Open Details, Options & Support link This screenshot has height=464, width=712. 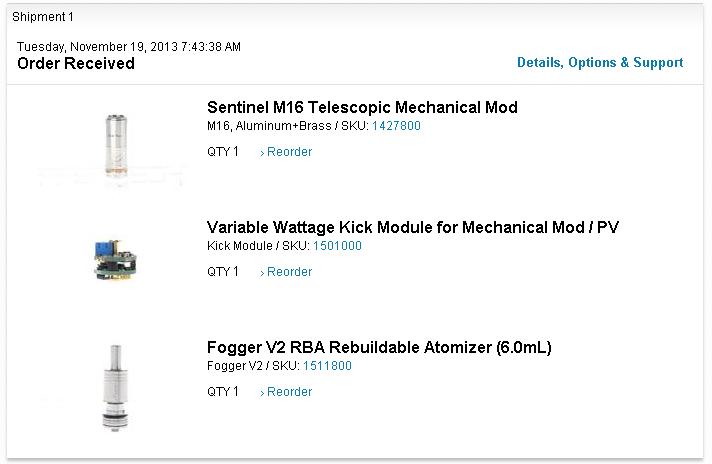pos(600,63)
